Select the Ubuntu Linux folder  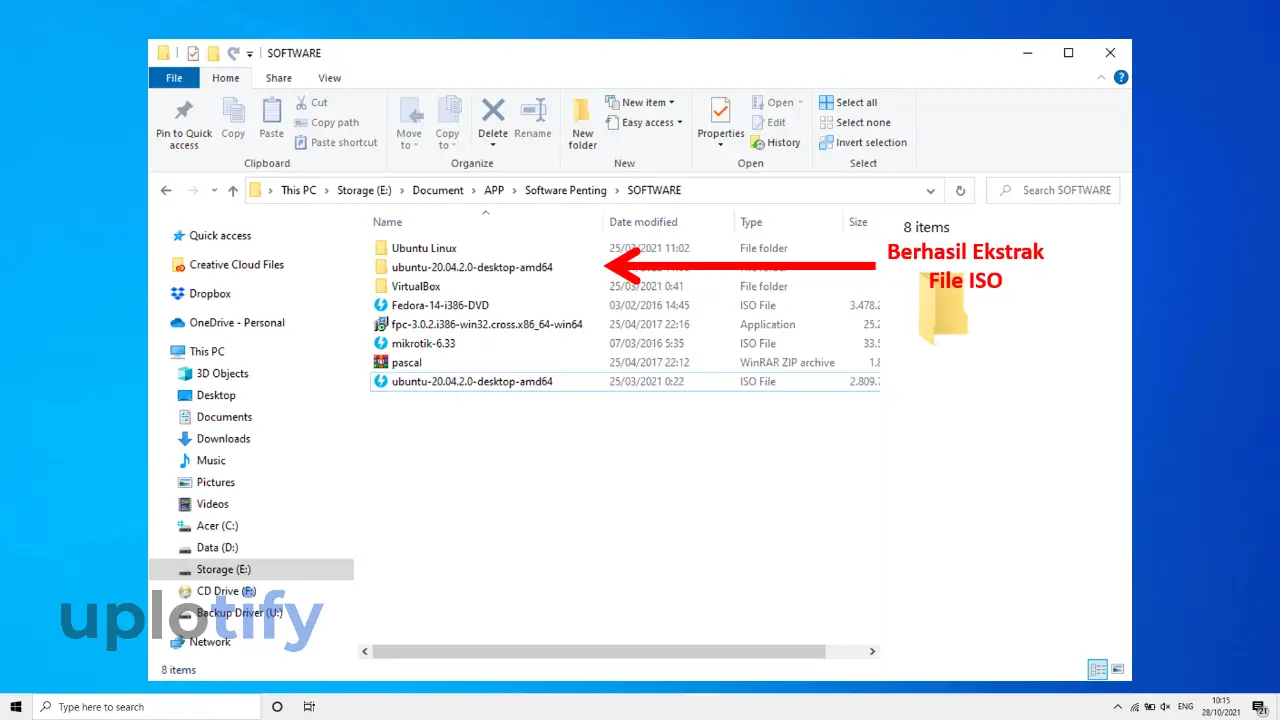(x=424, y=248)
